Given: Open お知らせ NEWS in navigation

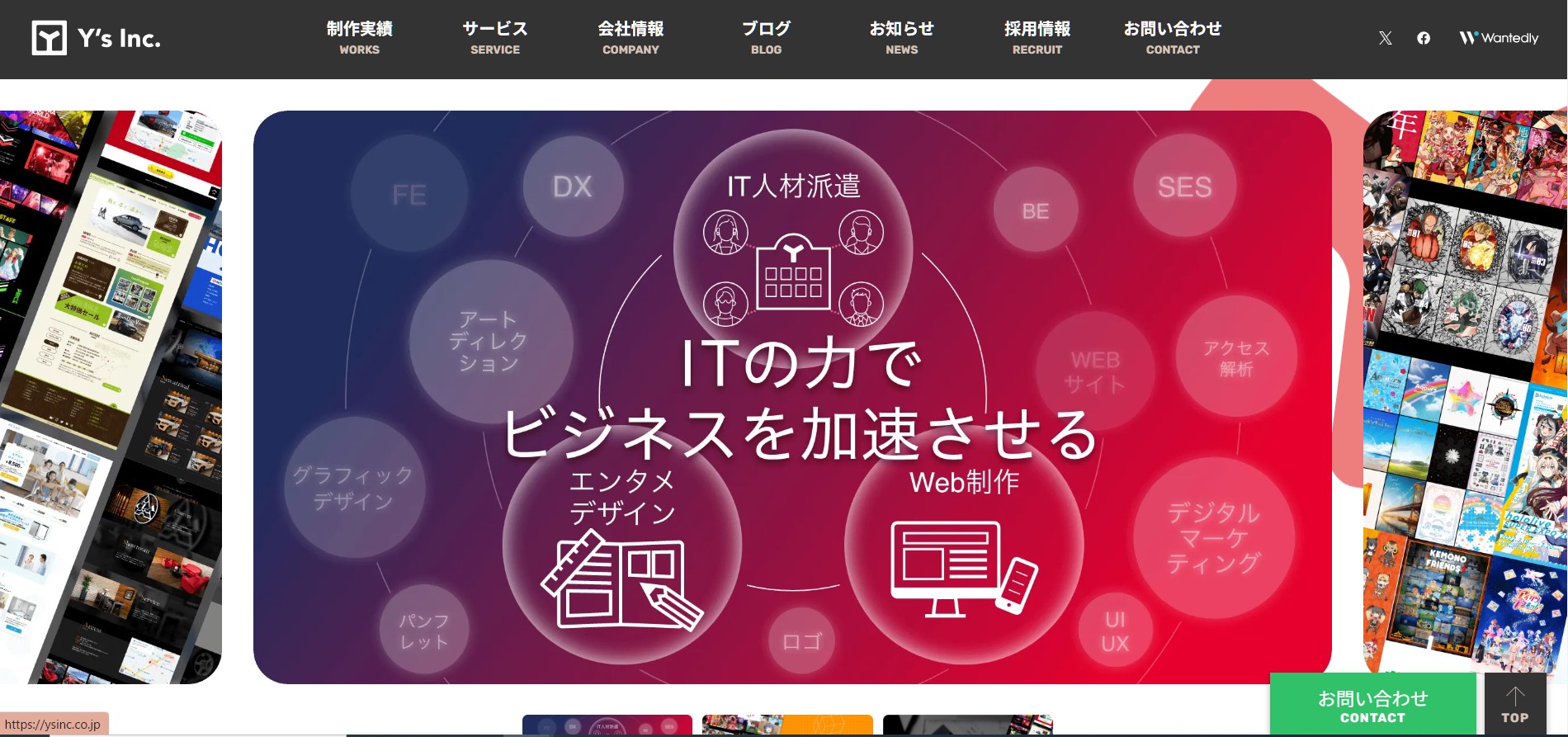Looking at the screenshot, I should click(x=901, y=38).
